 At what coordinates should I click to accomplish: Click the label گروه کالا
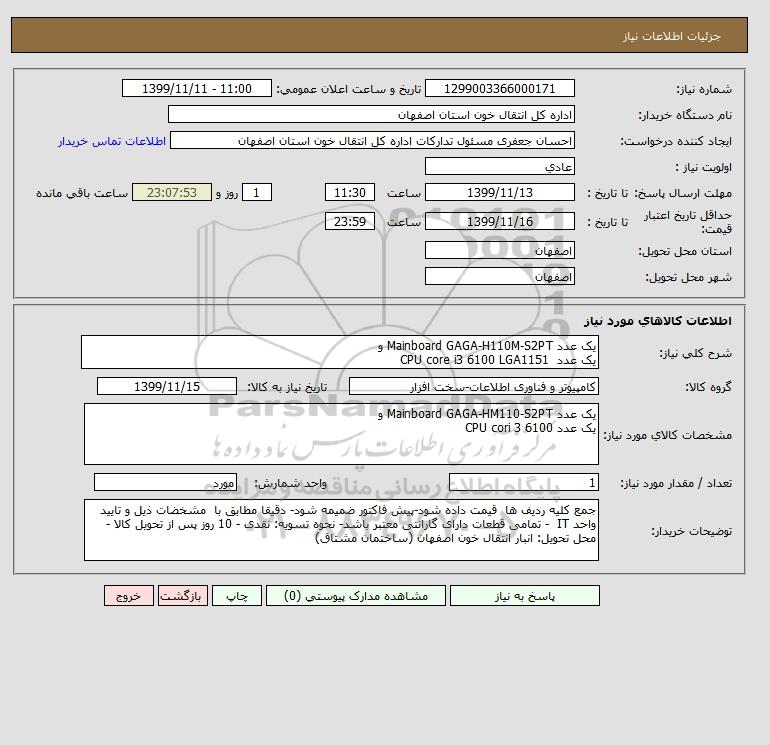pos(709,387)
